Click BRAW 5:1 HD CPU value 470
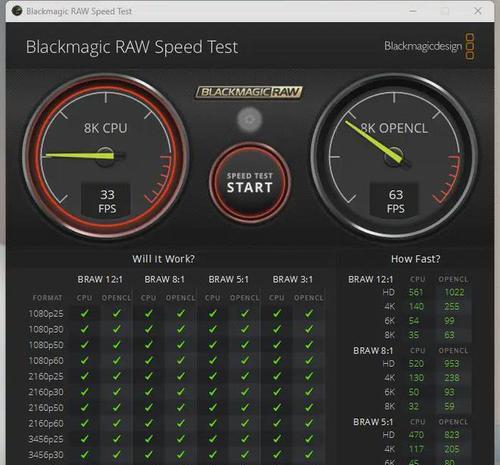The height and width of the screenshot is (465, 500). (x=416, y=435)
